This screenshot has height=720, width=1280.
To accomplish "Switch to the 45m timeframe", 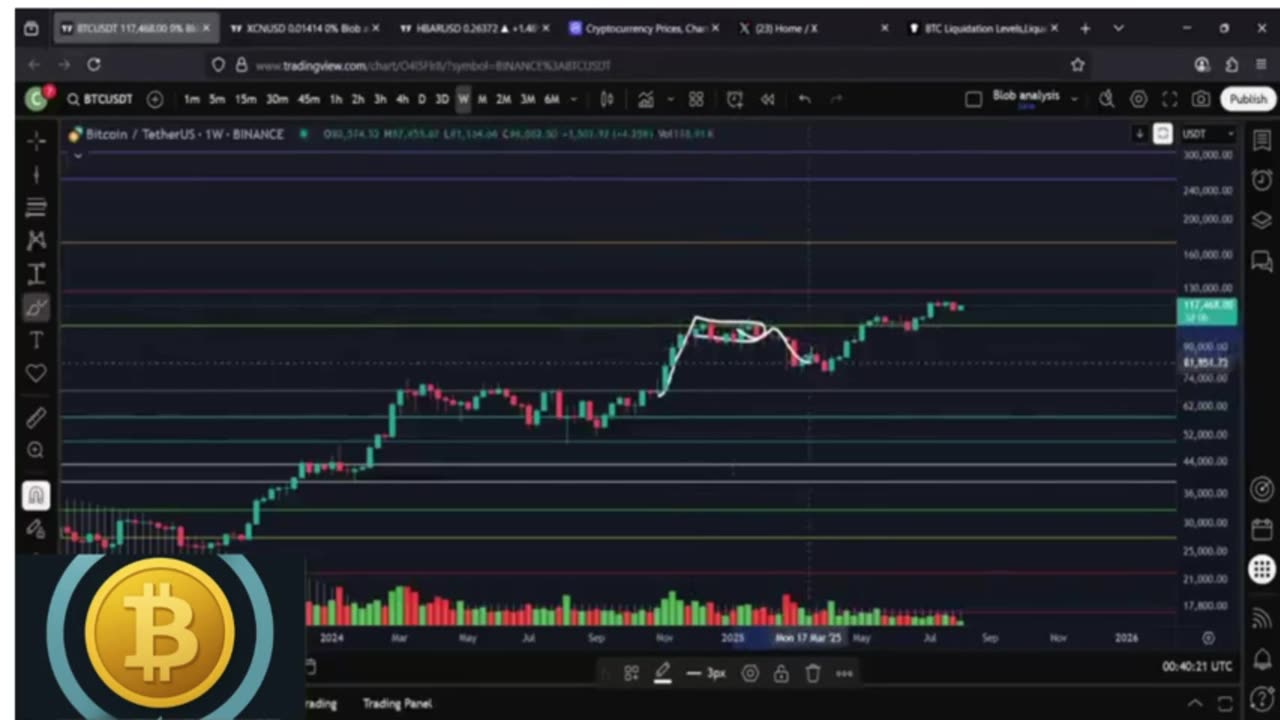I will pyautogui.click(x=308, y=99).
